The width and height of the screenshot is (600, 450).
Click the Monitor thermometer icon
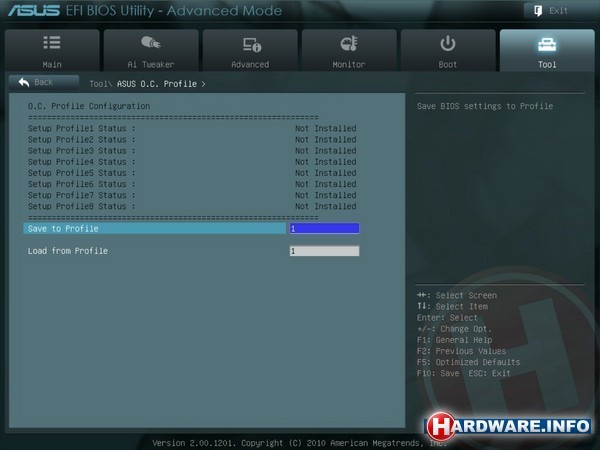349,43
